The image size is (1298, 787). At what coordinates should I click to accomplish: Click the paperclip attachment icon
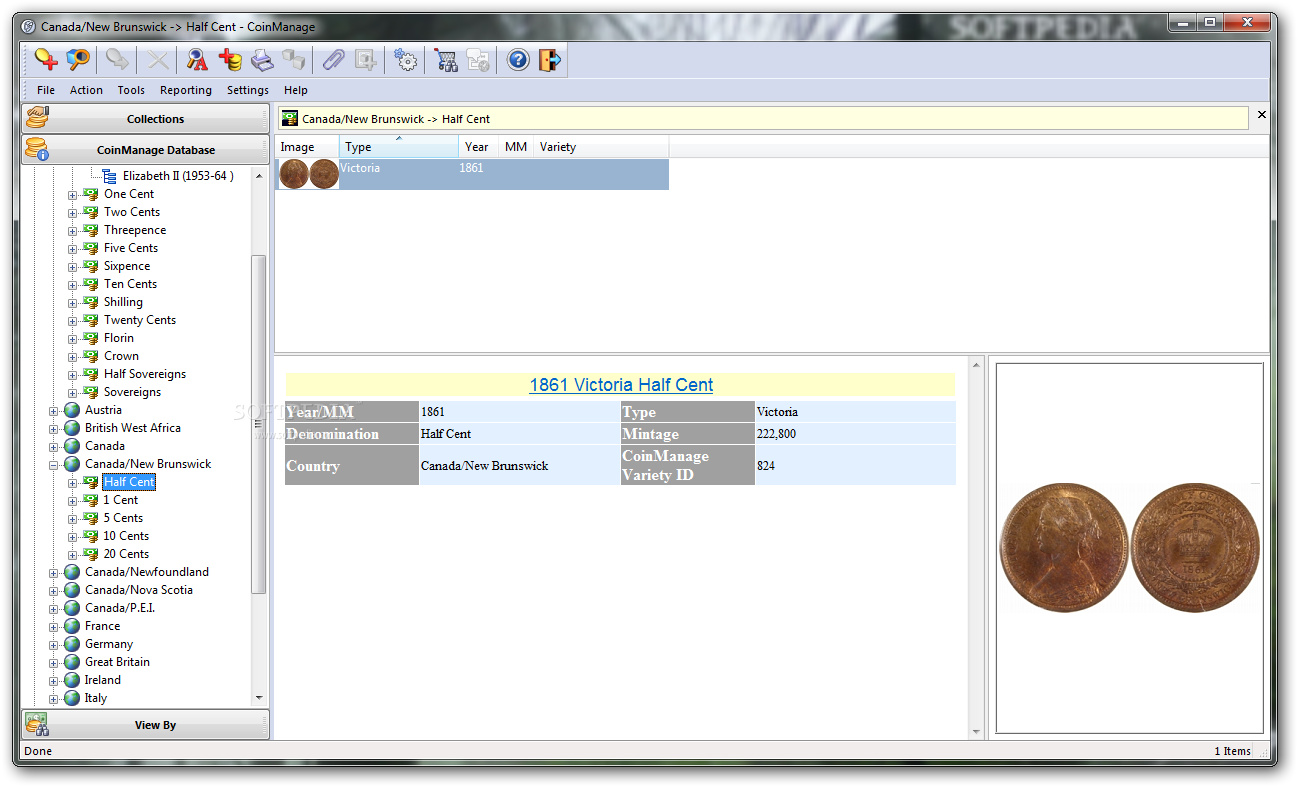(333, 60)
